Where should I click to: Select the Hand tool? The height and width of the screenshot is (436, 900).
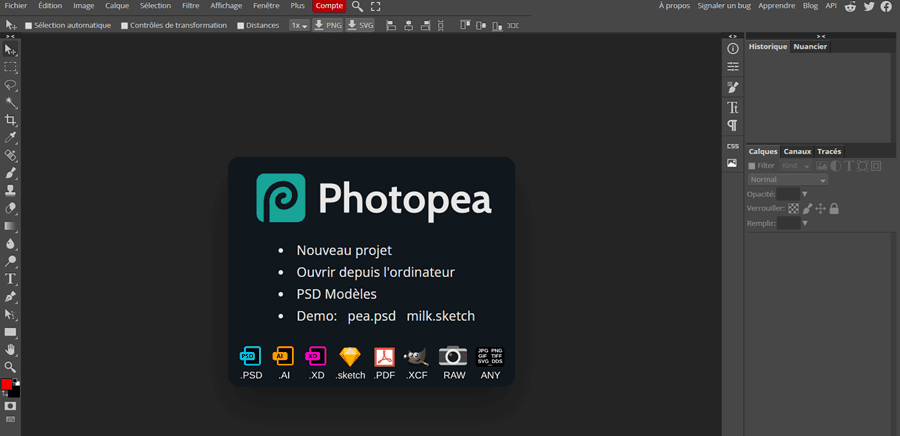(10, 349)
